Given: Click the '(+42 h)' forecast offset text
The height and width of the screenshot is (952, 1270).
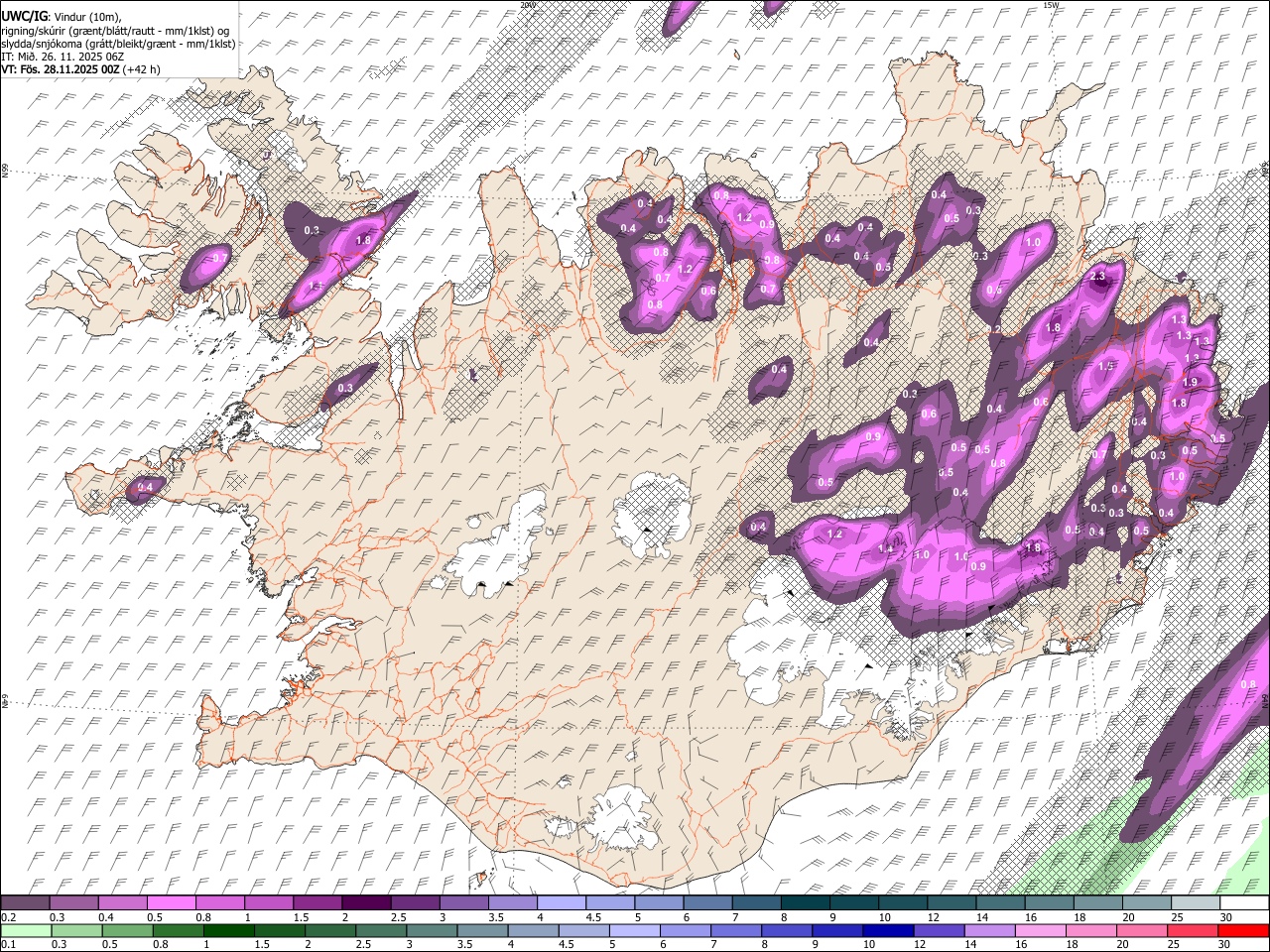Looking at the screenshot, I should point(142,69).
